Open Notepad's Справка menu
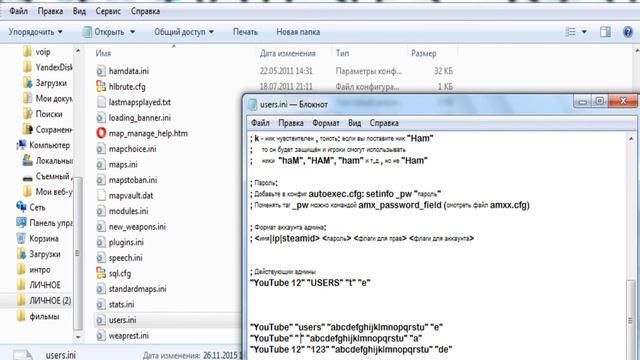The image size is (640, 360). point(384,123)
